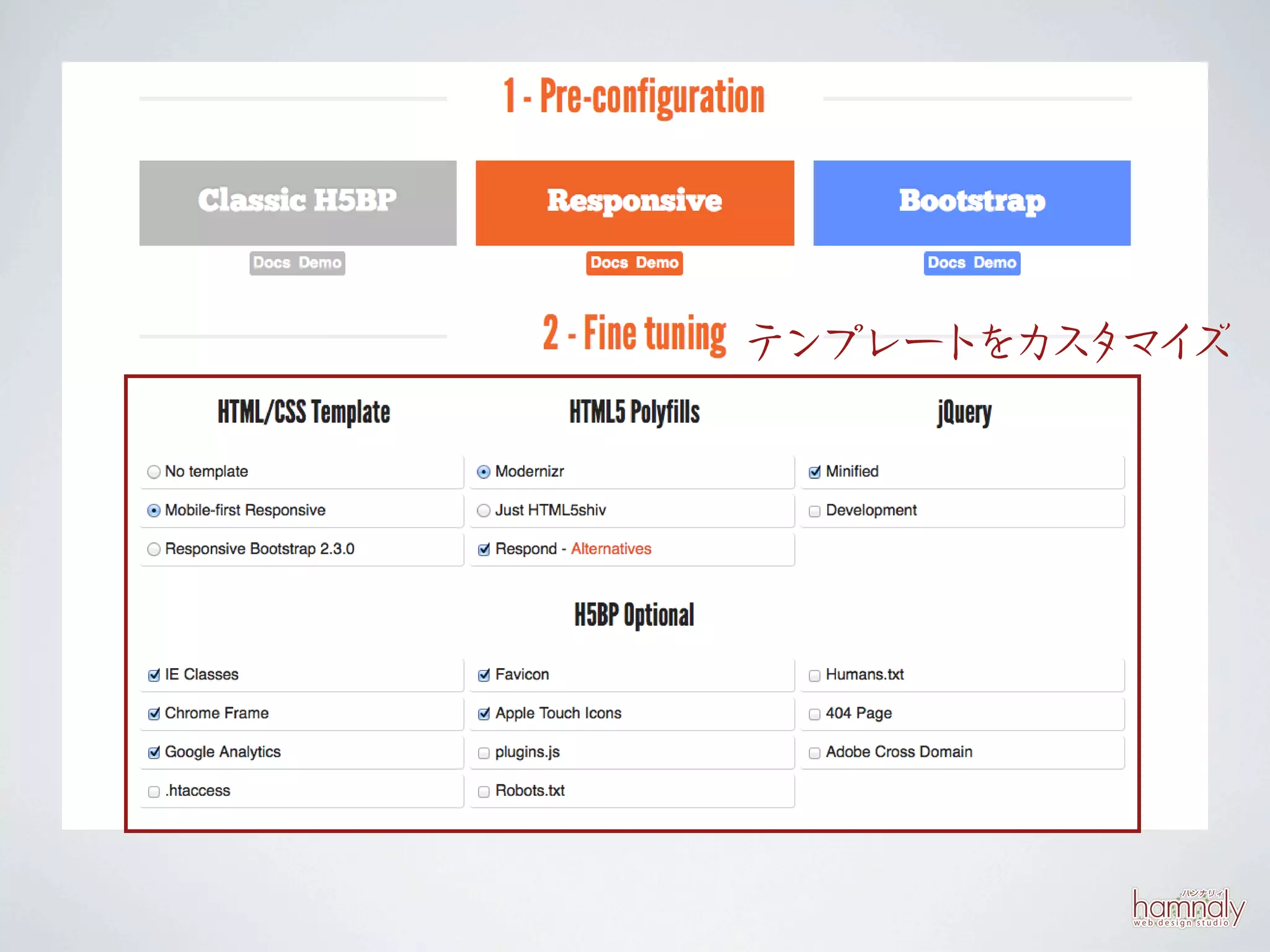Enable the Robots.txt checkbox
The height and width of the screenshot is (952, 1270).
coord(484,791)
